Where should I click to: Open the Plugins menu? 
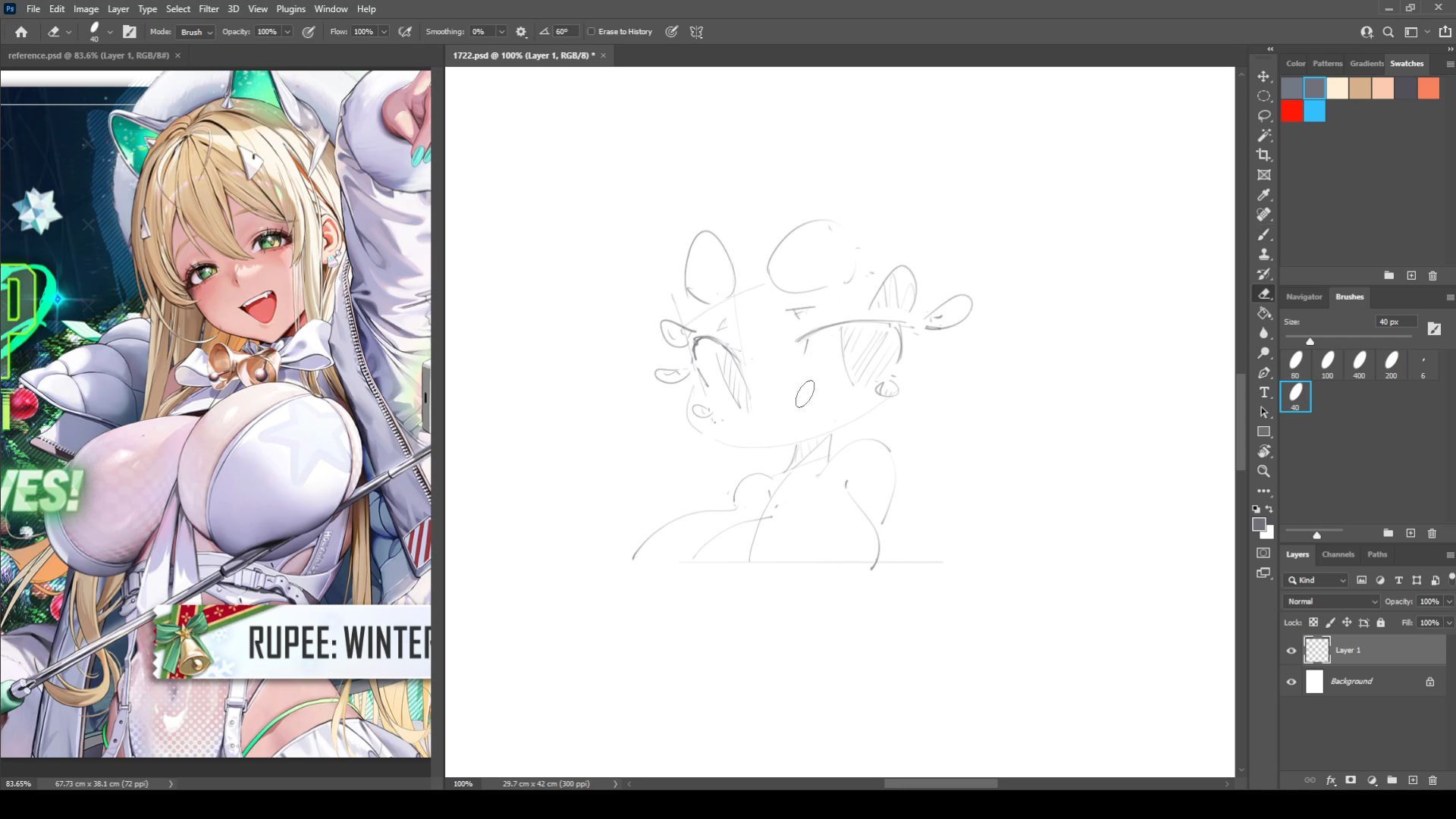[x=290, y=9]
